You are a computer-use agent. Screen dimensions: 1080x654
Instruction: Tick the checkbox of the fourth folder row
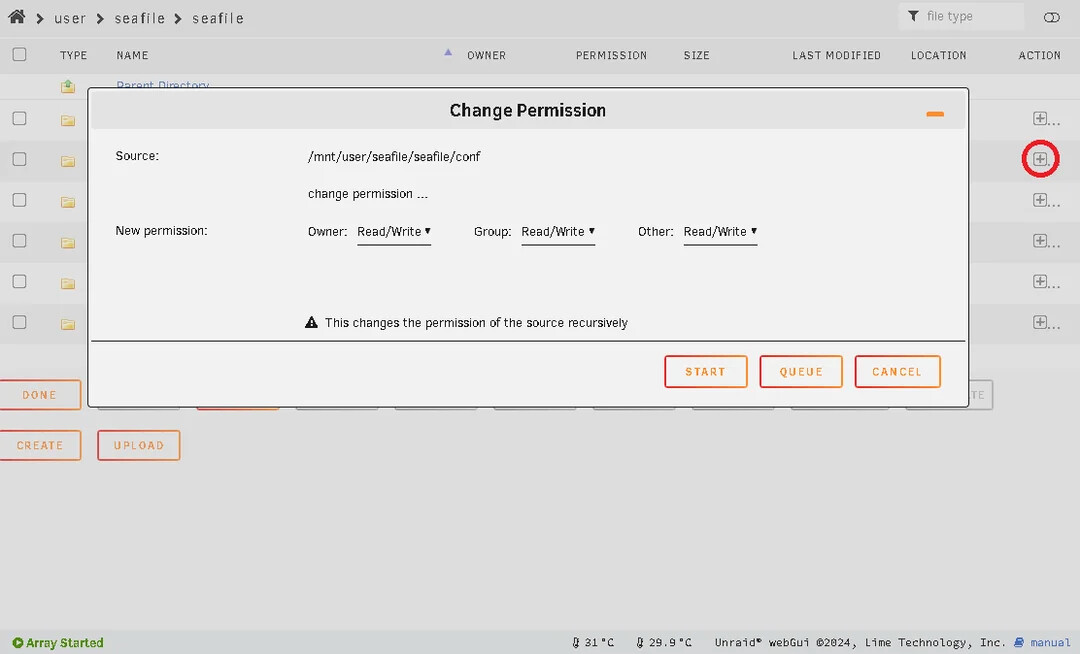tap(19, 240)
